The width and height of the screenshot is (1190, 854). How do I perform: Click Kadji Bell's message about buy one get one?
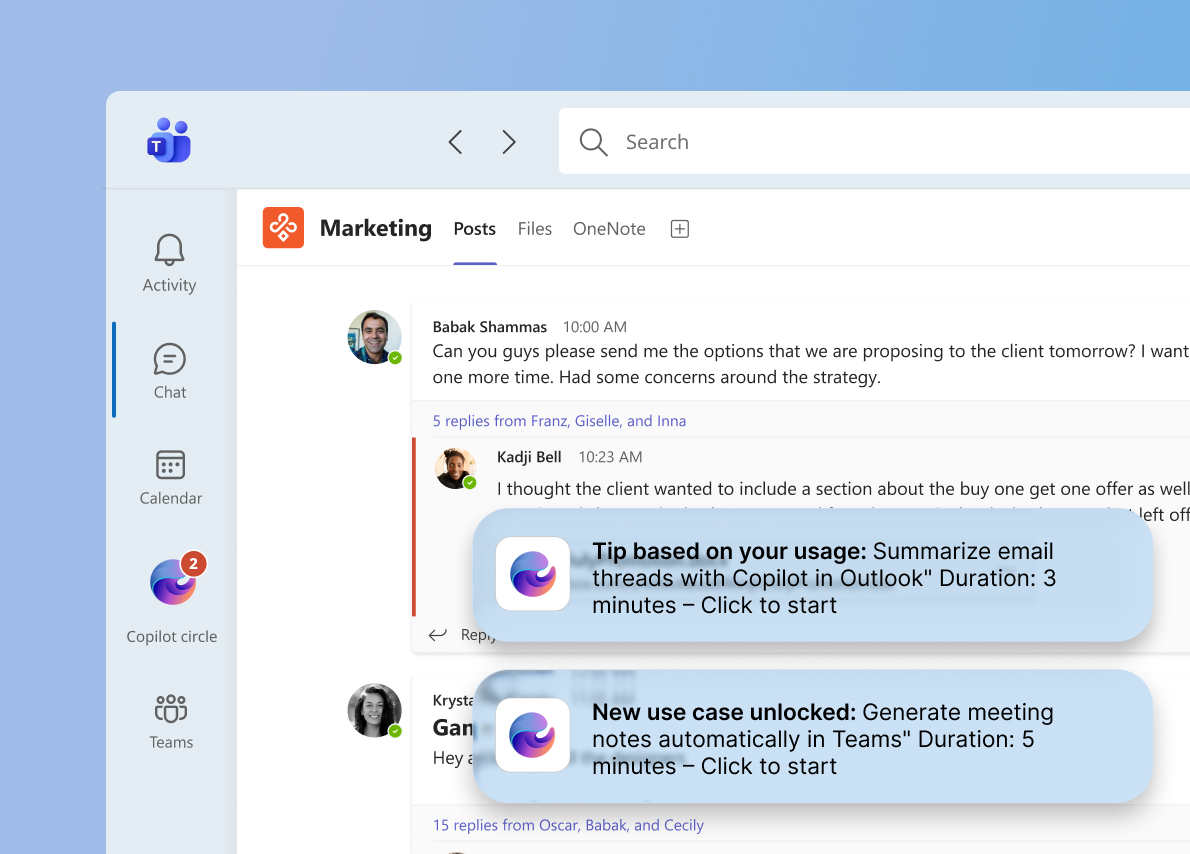pyautogui.click(x=842, y=489)
